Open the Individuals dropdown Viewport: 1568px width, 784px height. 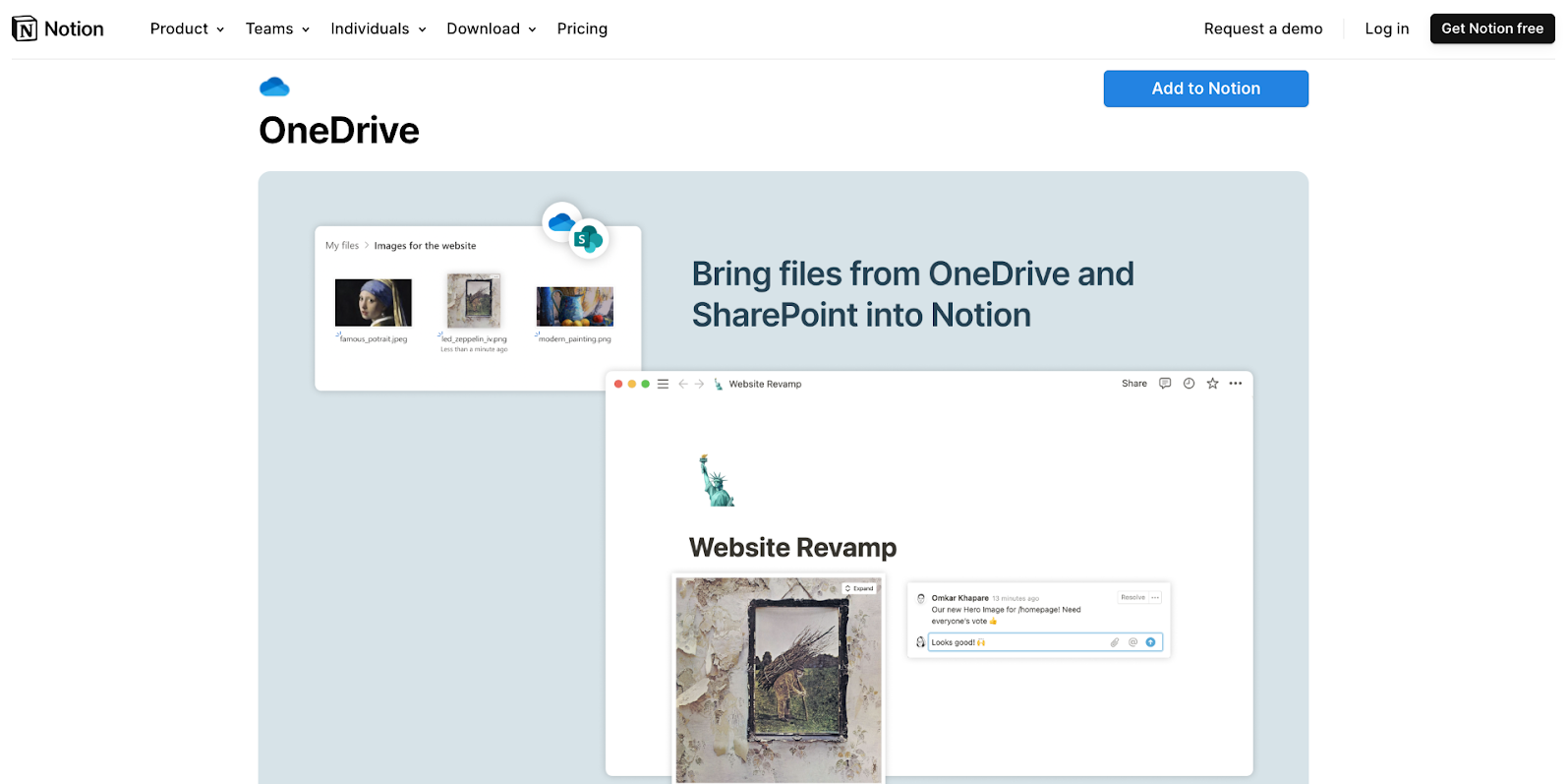tap(377, 29)
